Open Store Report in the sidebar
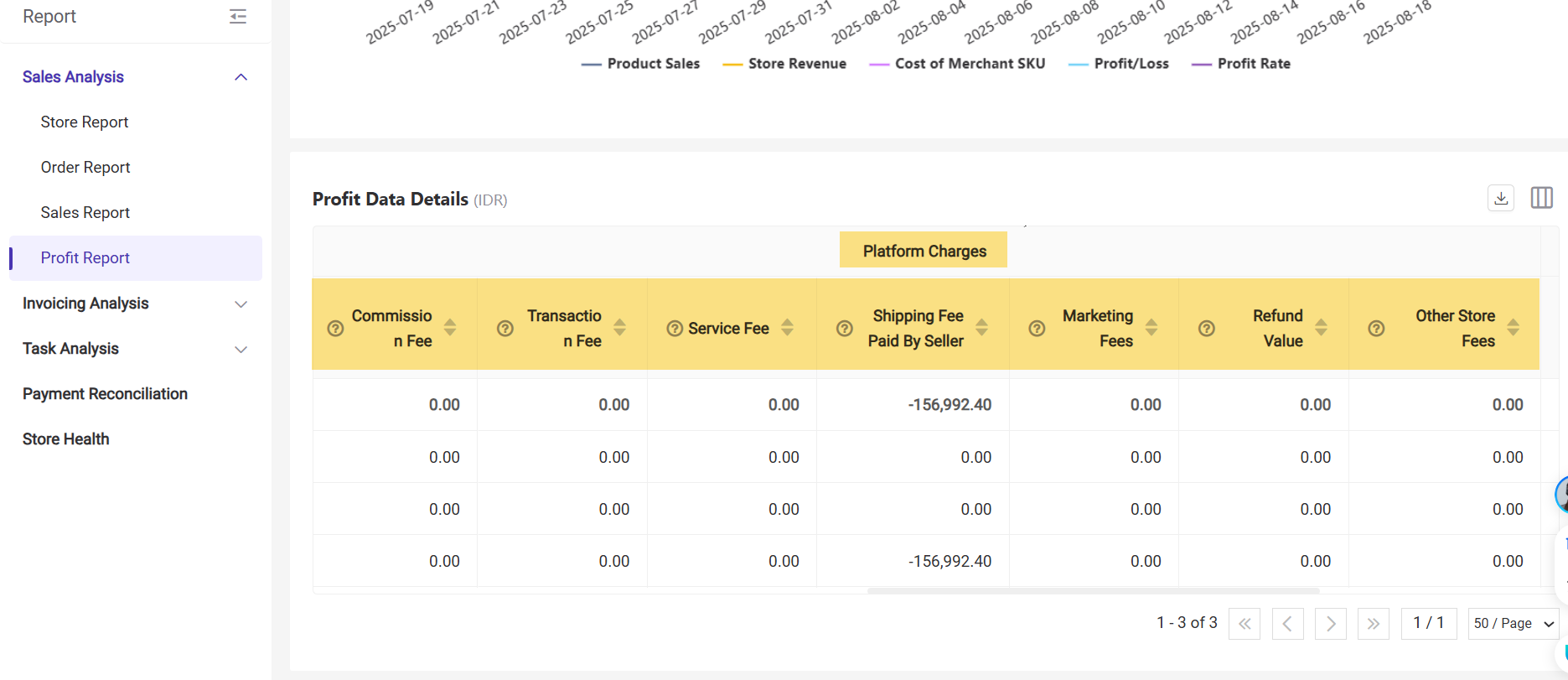1568x680 pixels. 85,122
